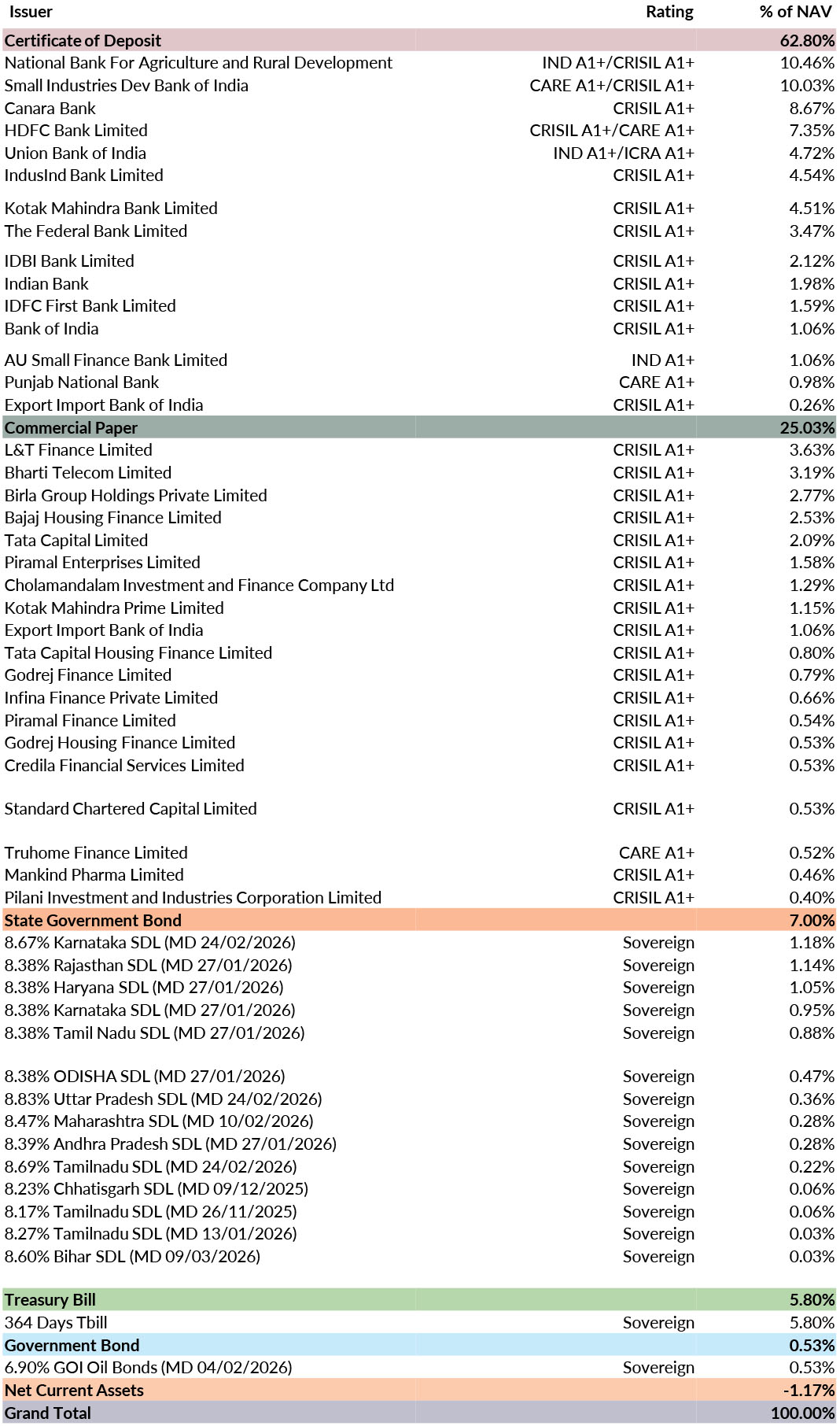Select L&T Finance Limited issuer cell

click(79, 450)
